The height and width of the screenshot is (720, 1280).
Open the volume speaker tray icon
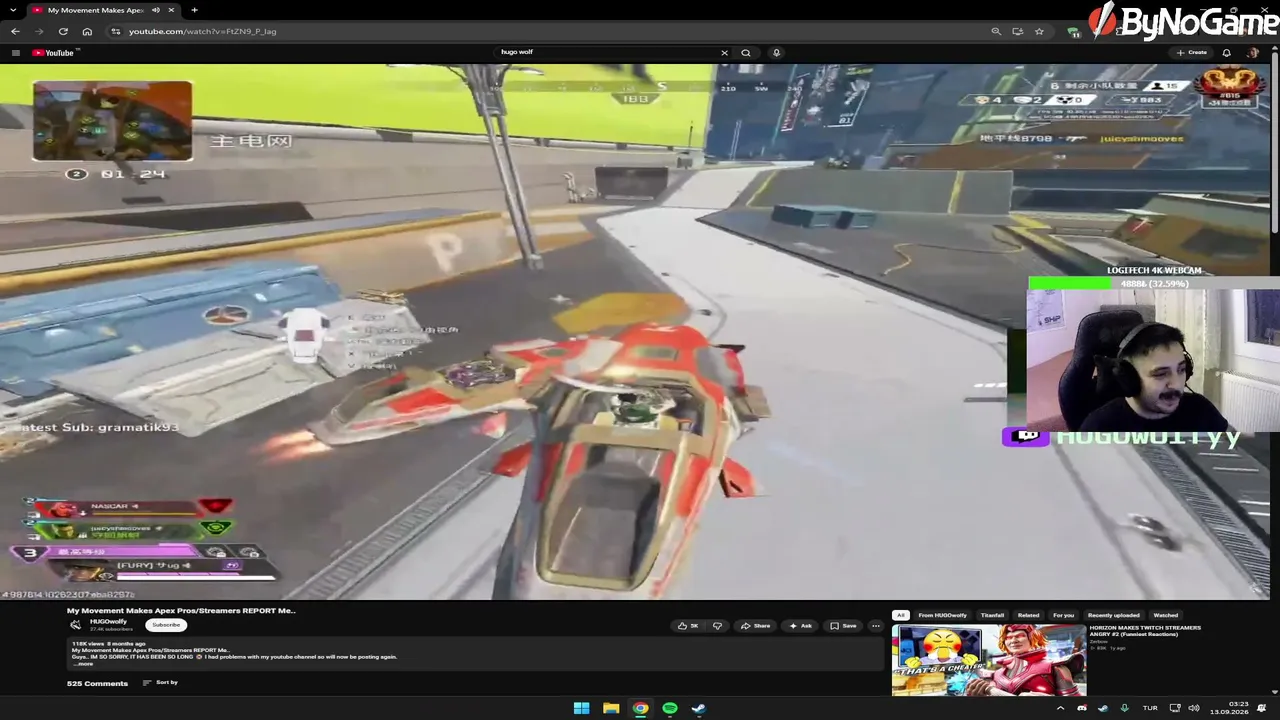(x=1193, y=708)
